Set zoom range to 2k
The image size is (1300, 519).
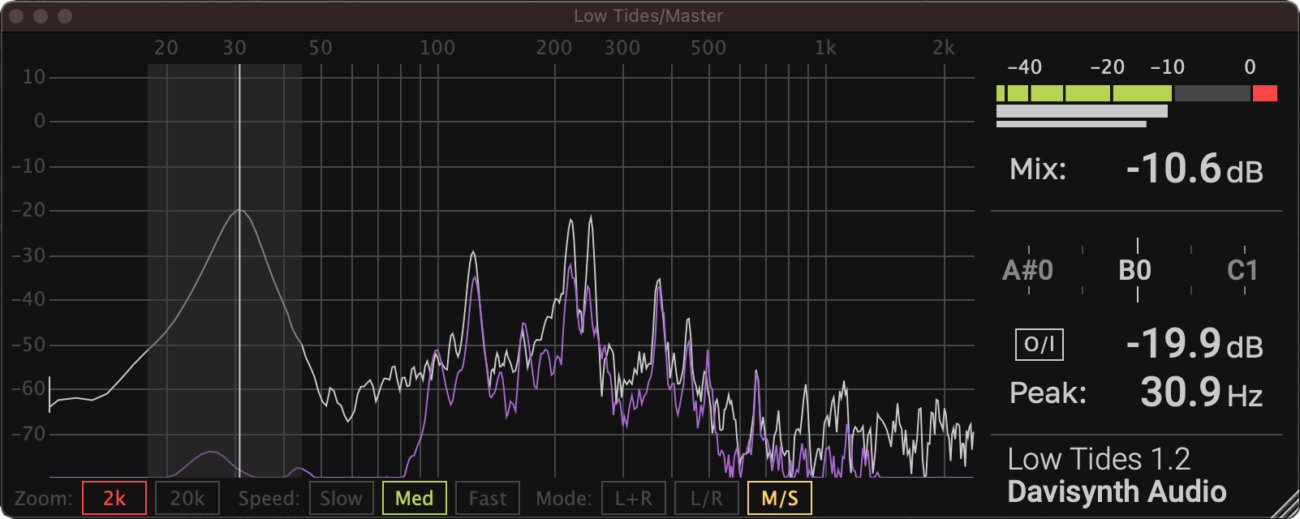point(115,498)
